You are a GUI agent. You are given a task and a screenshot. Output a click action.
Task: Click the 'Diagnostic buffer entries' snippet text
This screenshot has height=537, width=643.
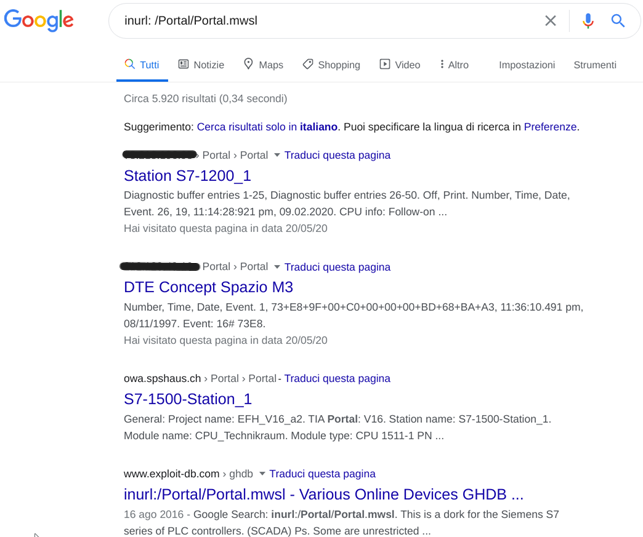click(x=347, y=203)
